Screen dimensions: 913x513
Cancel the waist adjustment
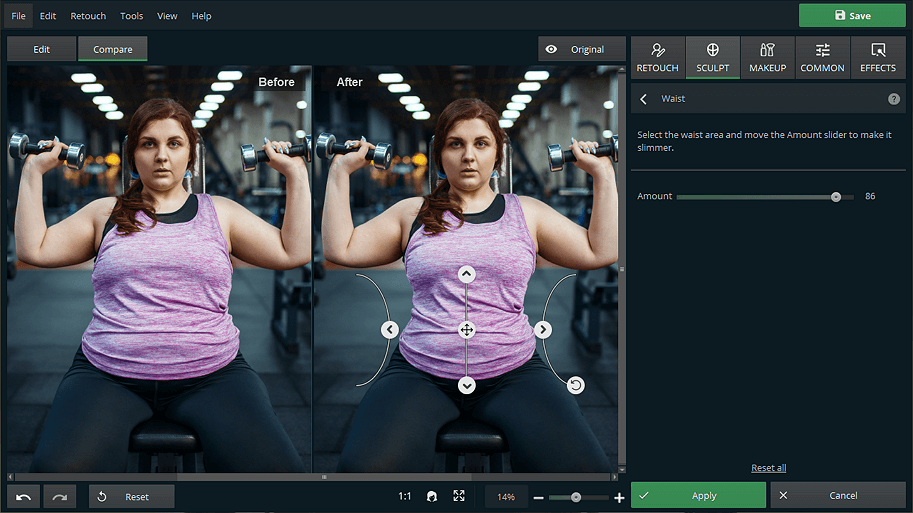tap(837, 496)
